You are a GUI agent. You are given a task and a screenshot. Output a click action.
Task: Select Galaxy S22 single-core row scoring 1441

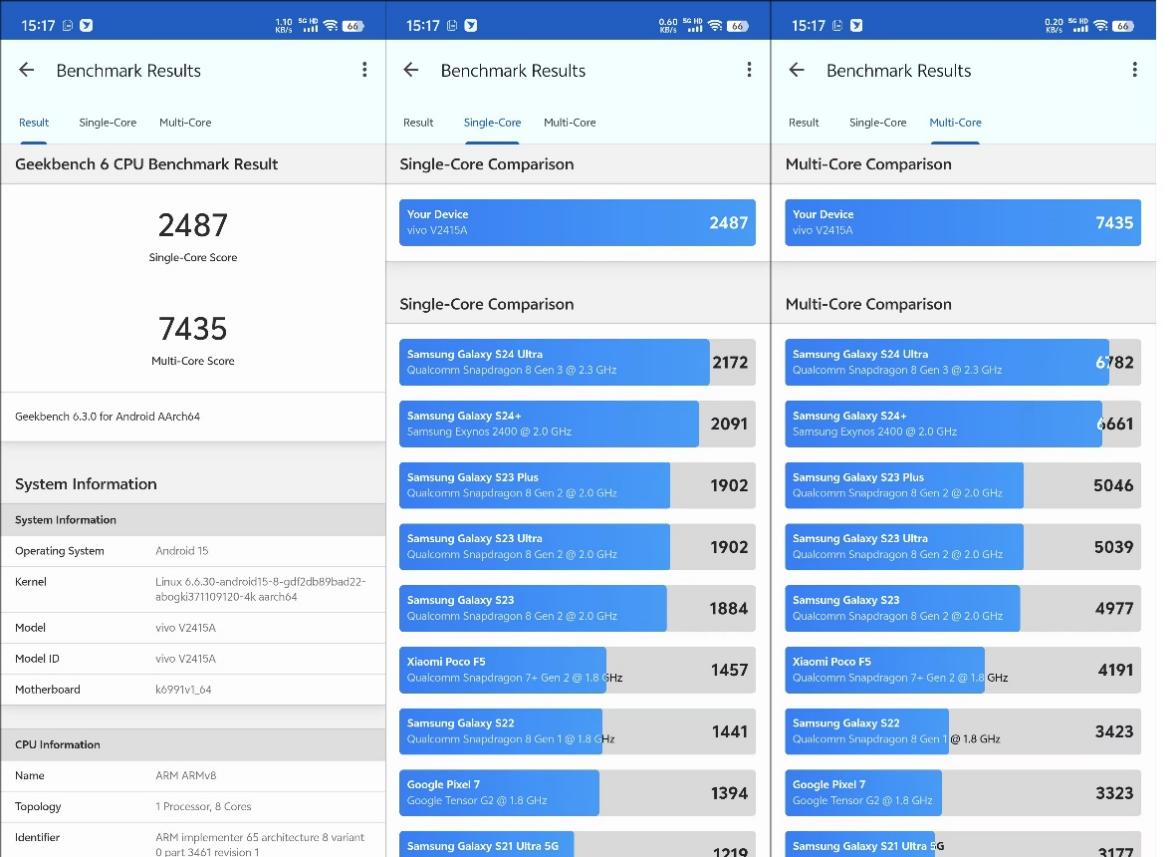tap(577, 731)
